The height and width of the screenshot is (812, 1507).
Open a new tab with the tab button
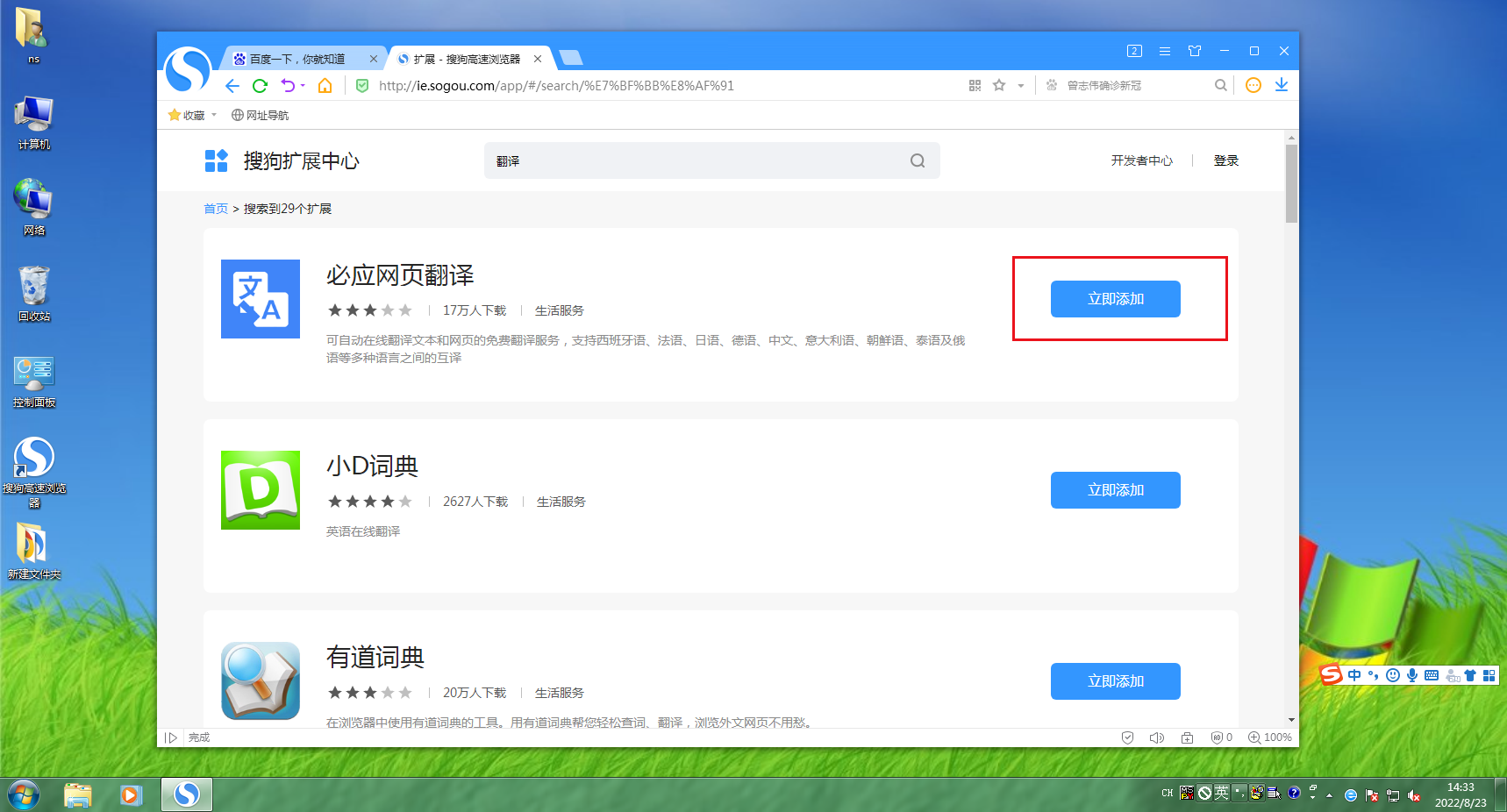571,58
